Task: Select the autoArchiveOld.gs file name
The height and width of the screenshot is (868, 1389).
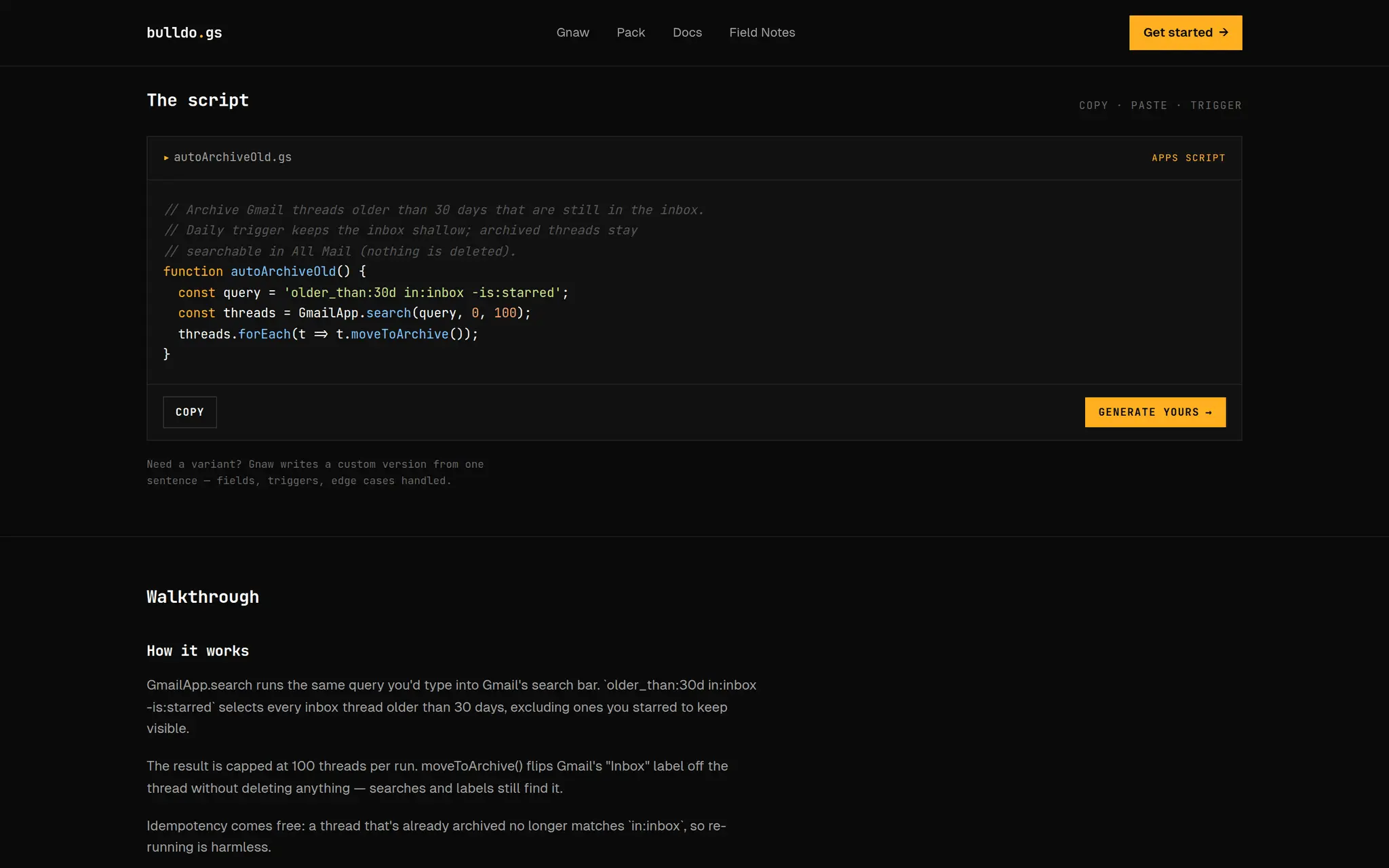Action: pyautogui.click(x=233, y=157)
